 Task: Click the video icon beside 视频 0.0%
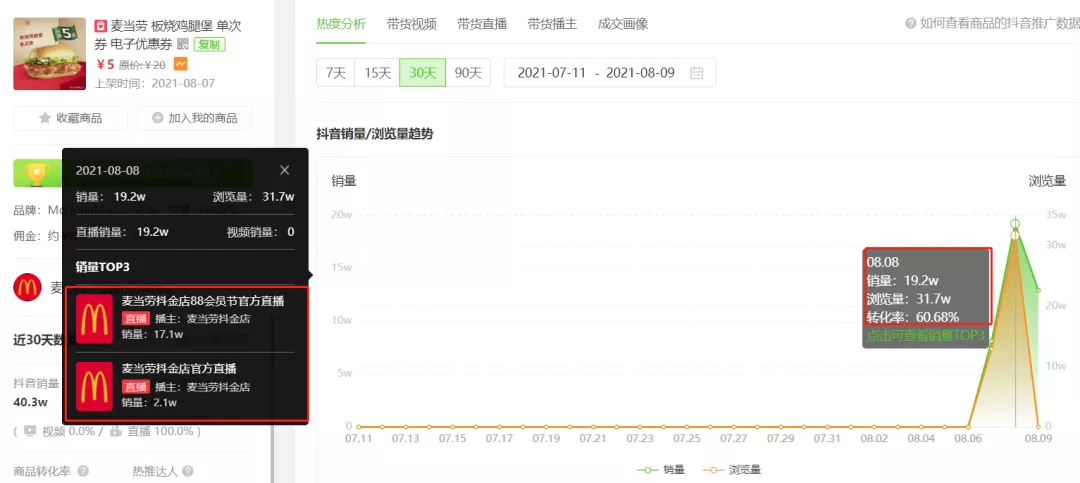30,431
